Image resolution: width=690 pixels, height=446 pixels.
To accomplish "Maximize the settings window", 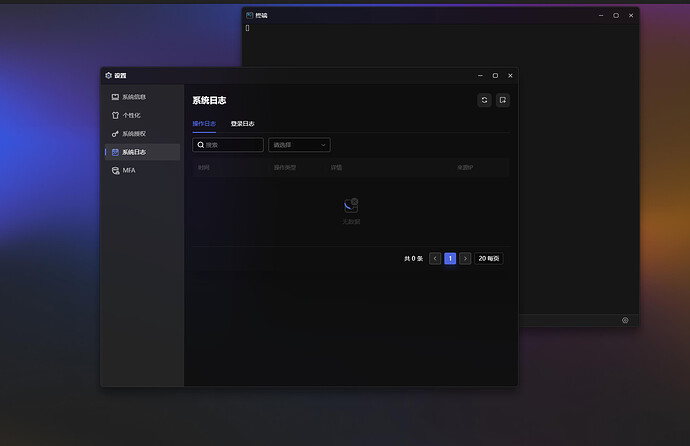I will 495,76.
